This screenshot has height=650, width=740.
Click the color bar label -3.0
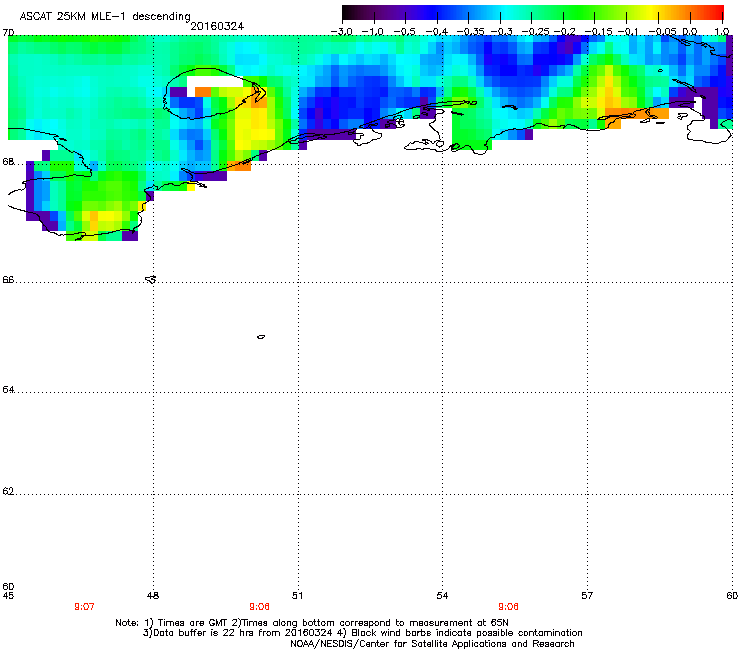click(341, 31)
